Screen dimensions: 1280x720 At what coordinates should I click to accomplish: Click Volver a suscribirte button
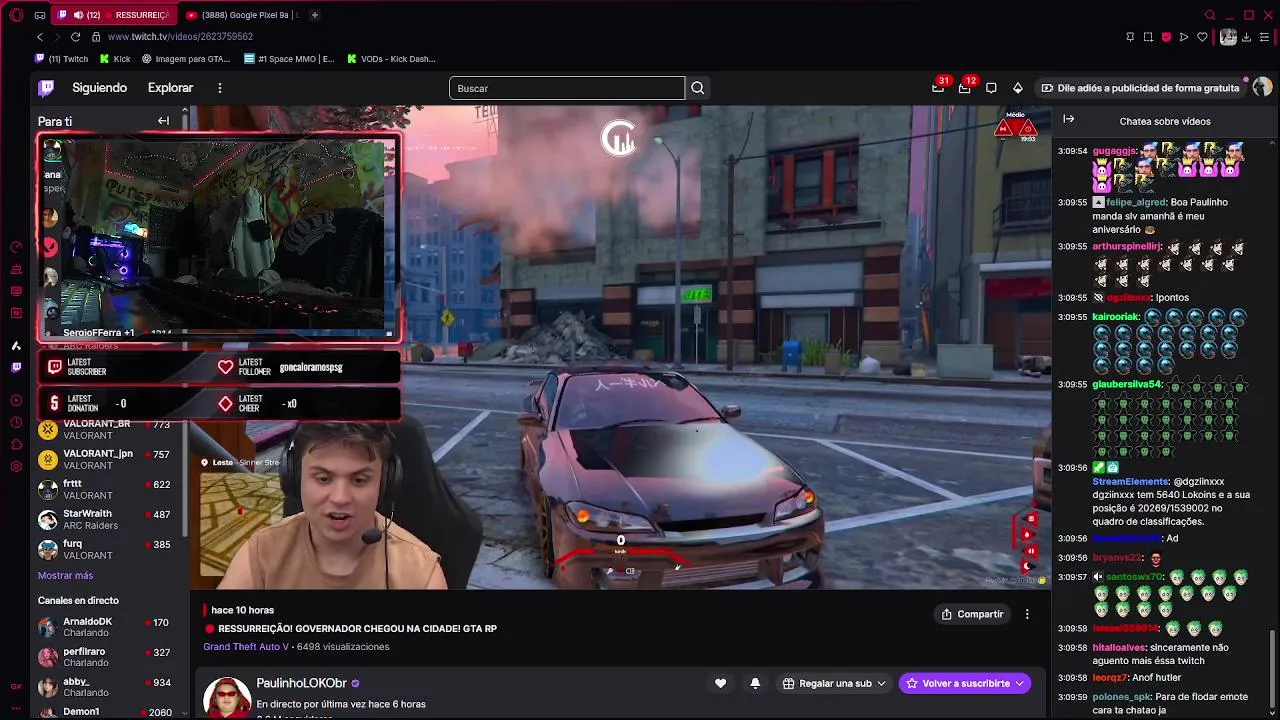[965, 683]
